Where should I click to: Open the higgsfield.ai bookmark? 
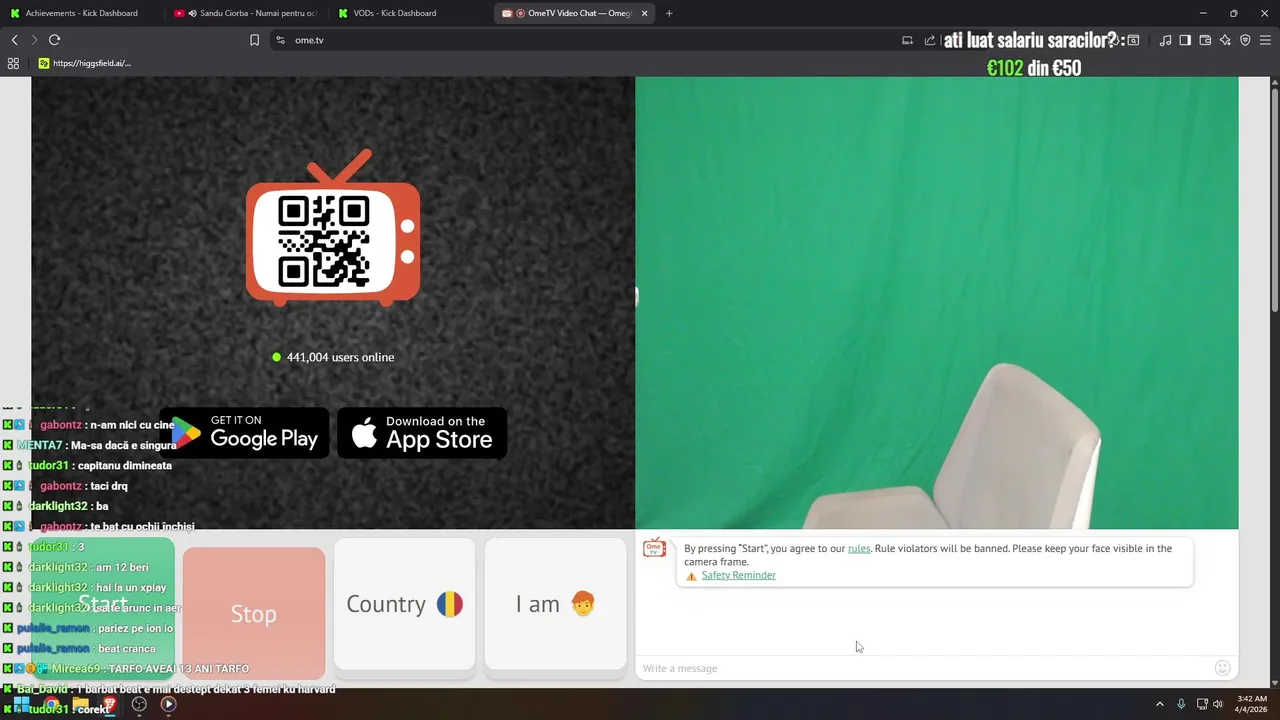pos(84,63)
